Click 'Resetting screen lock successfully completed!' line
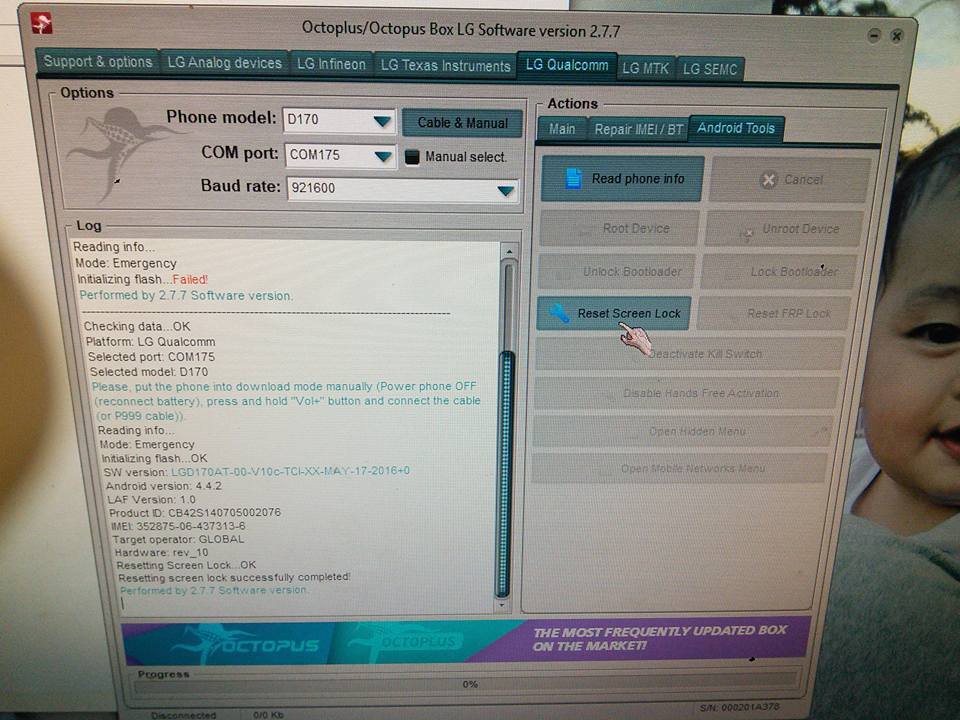Viewport: 960px width, 720px height. point(234,577)
